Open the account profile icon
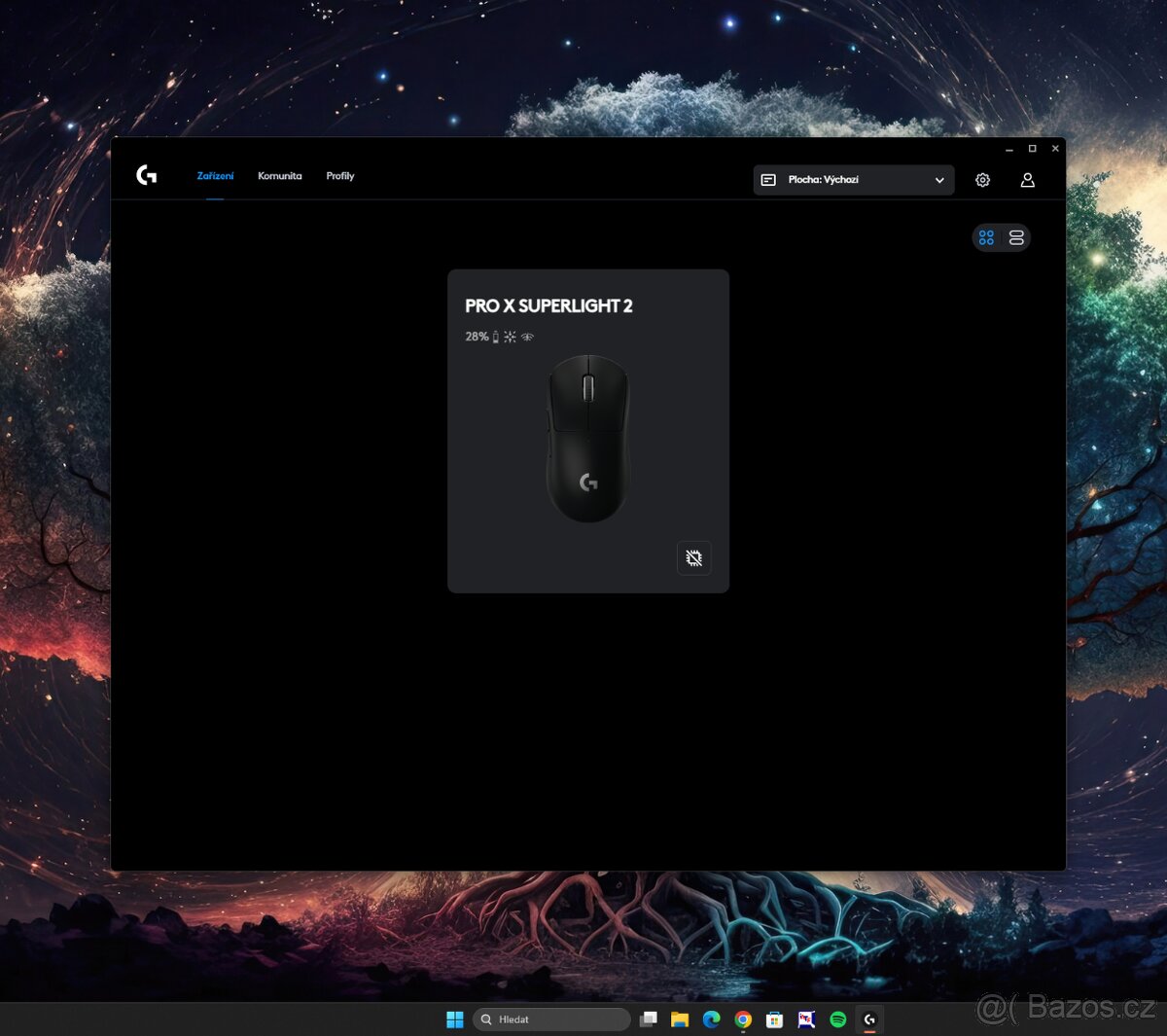Image resolution: width=1167 pixels, height=1036 pixels. pos(1027,179)
